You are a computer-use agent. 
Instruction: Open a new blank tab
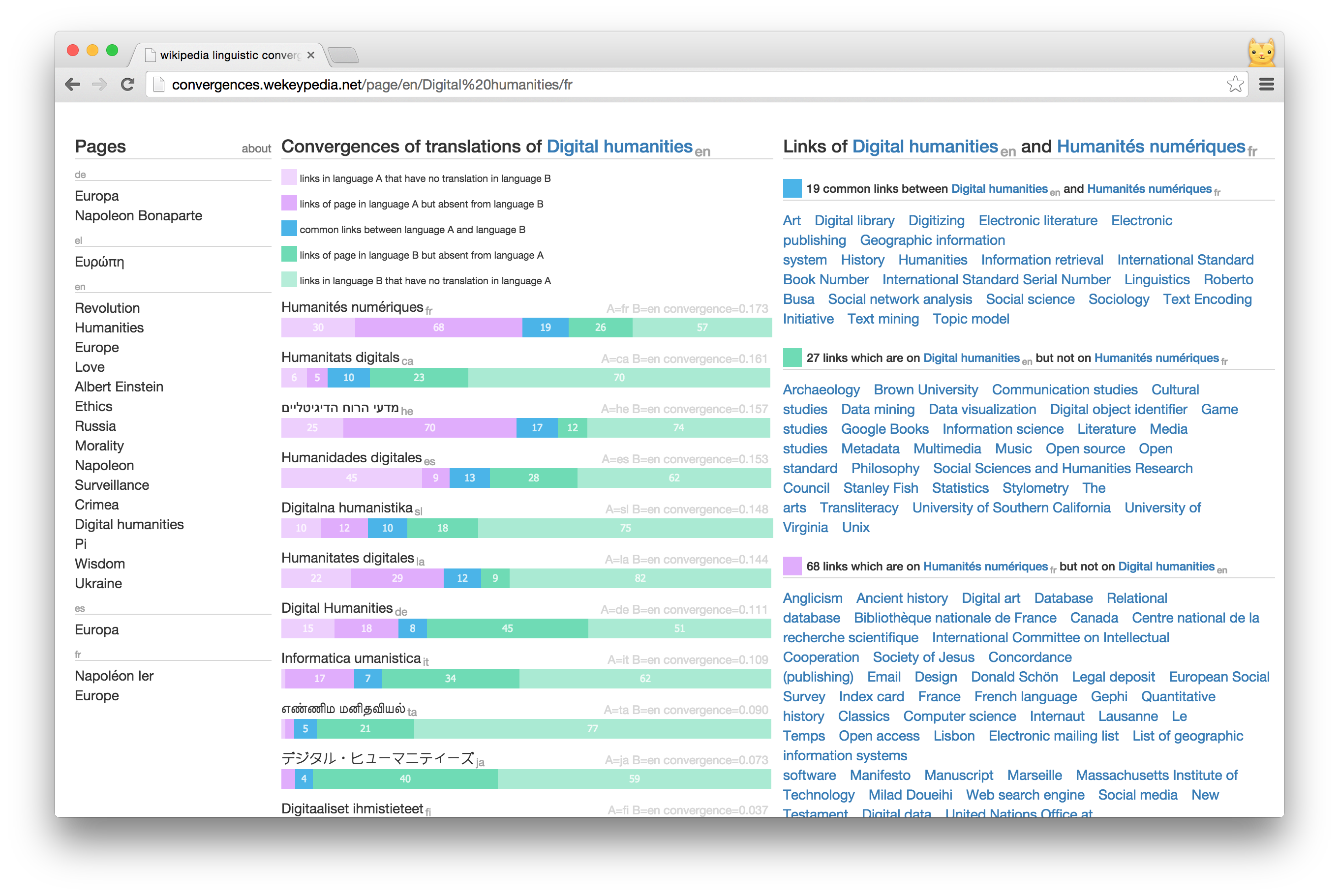point(343,56)
